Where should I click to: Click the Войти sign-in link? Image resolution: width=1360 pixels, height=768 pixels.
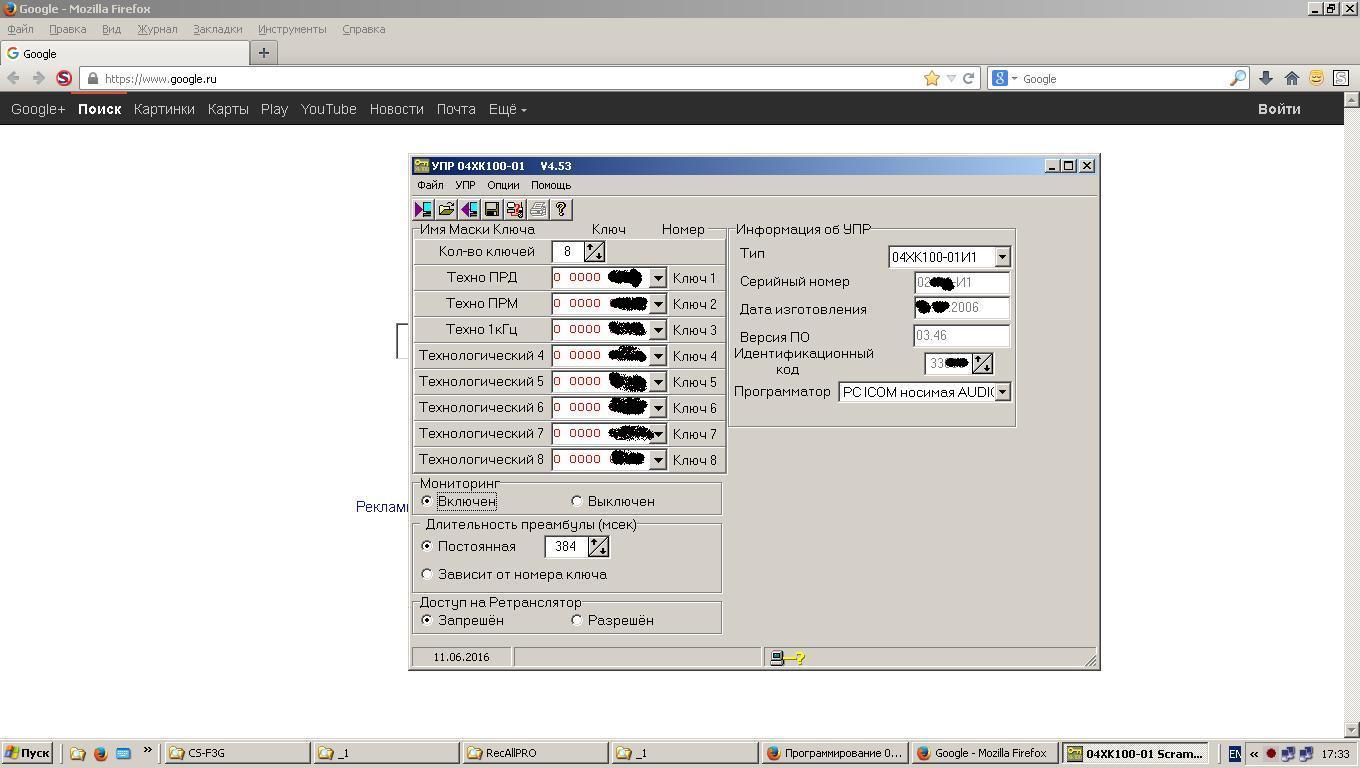1278,109
